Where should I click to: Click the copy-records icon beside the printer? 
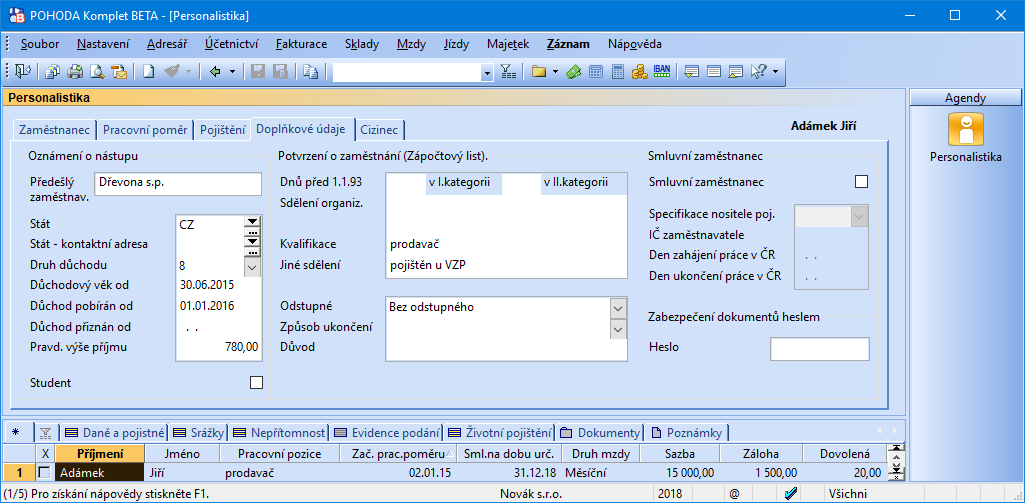click(53, 71)
